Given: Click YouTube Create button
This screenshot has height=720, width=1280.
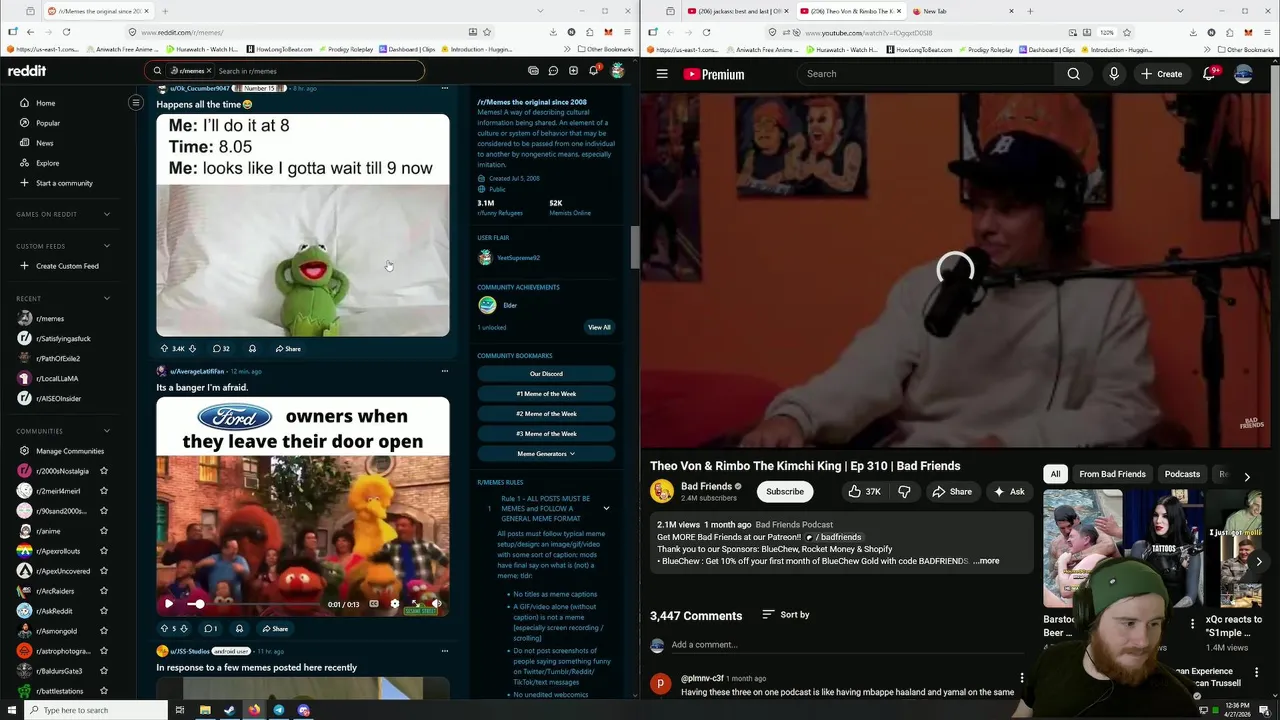Looking at the screenshot, I should (1161, 74).
